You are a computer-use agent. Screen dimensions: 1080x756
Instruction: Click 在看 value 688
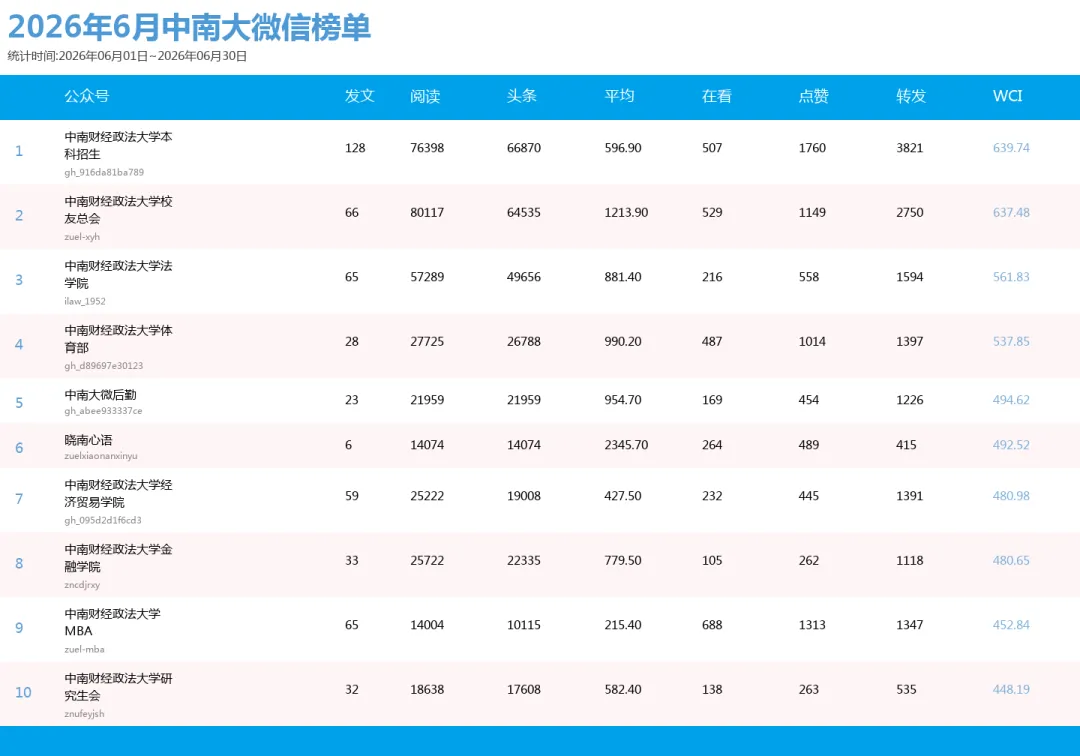coord(712,625)
